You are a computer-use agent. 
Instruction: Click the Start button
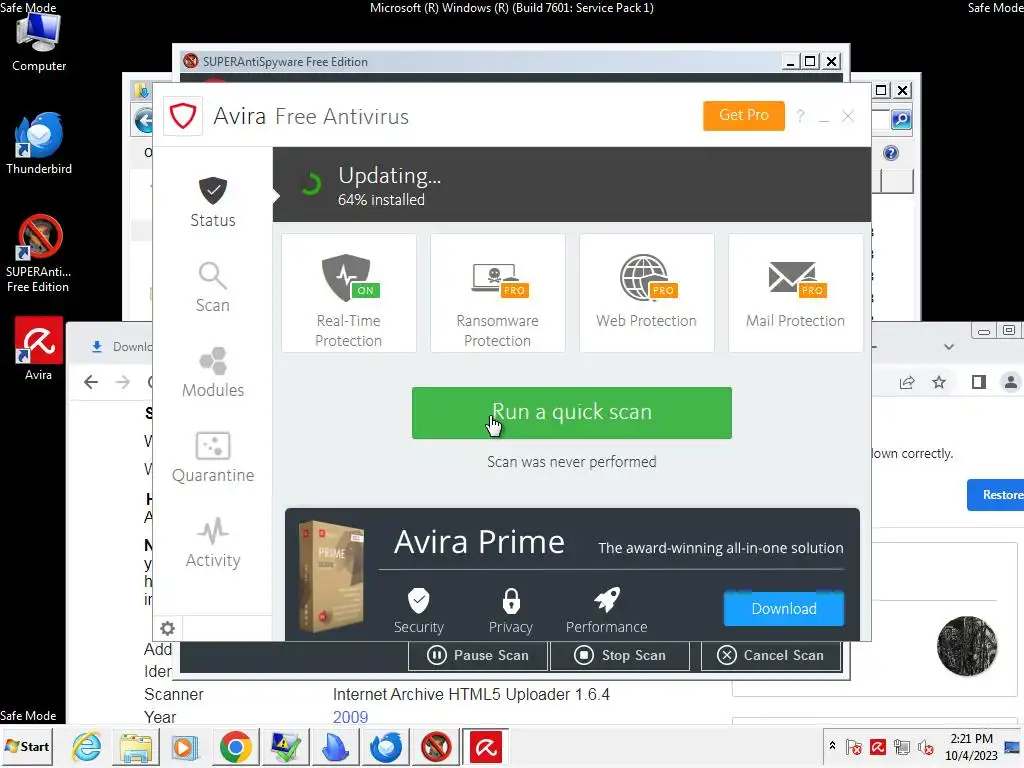tap(27, 746)
